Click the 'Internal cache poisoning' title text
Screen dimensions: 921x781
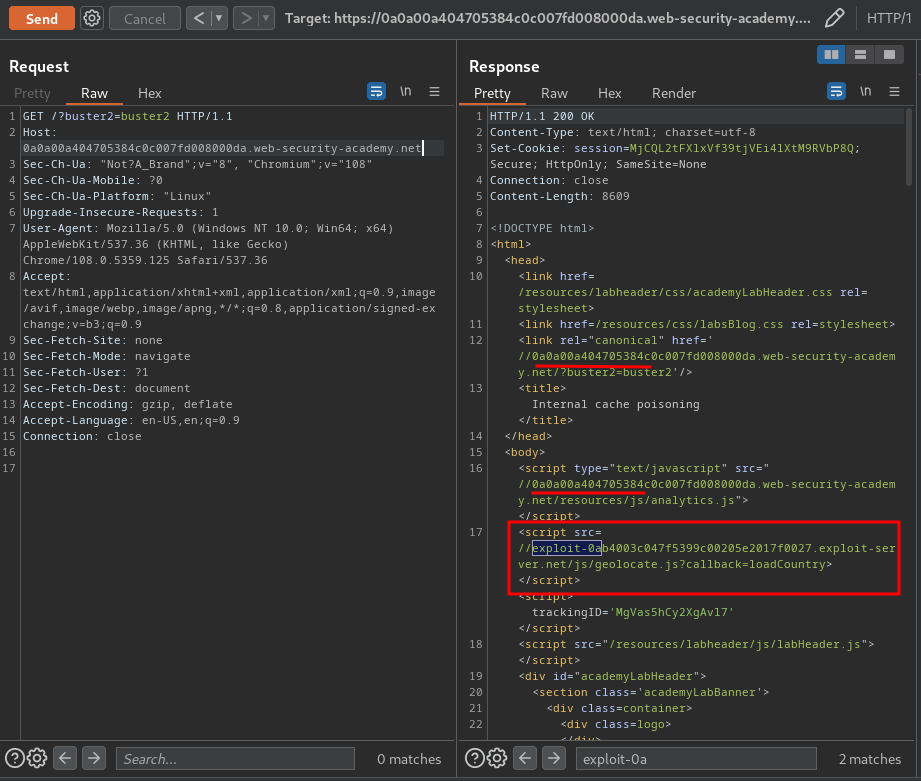click(x=616, y=404)
